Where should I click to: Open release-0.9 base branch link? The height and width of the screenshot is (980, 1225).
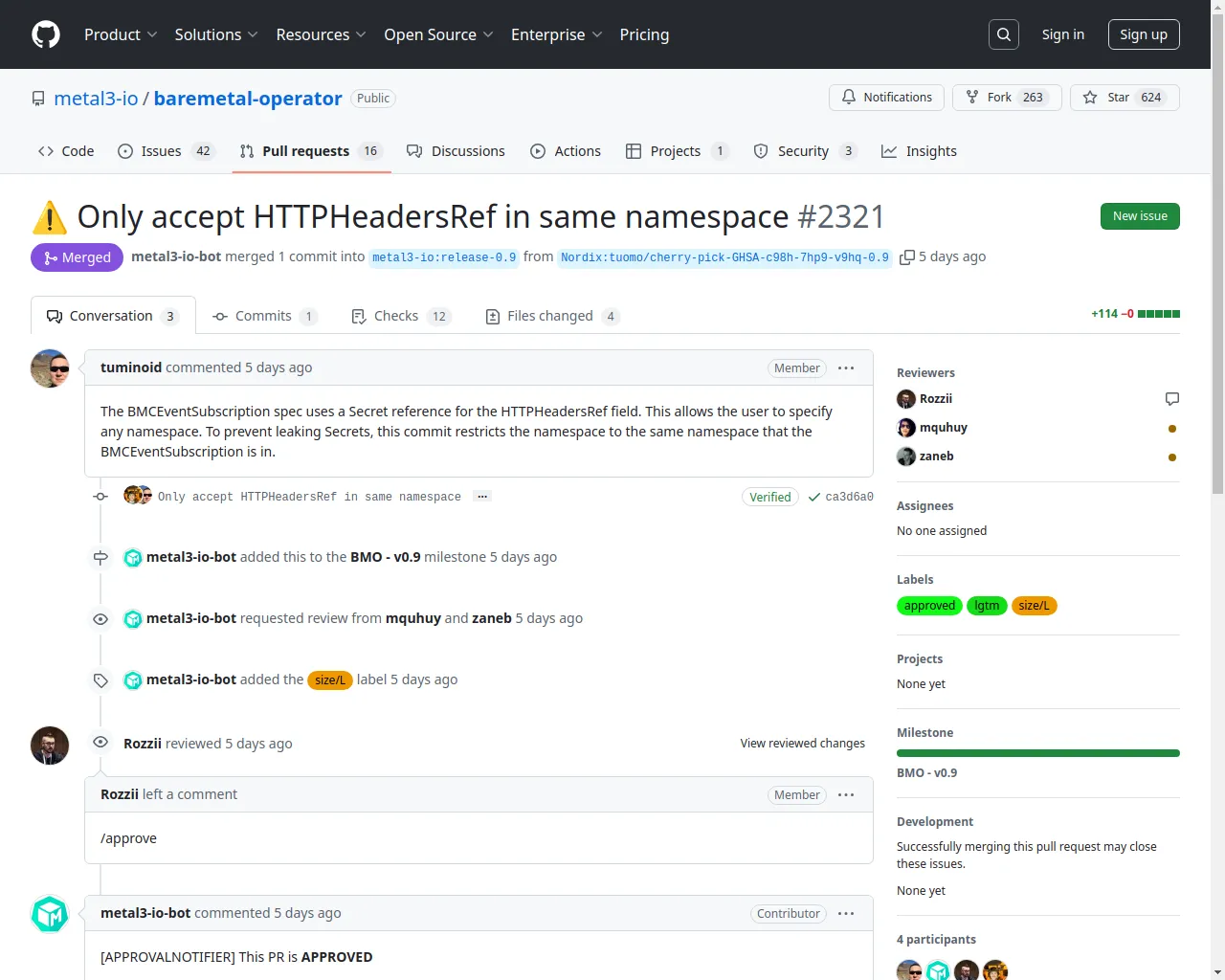pyautogui.click(x=444, y=257)
